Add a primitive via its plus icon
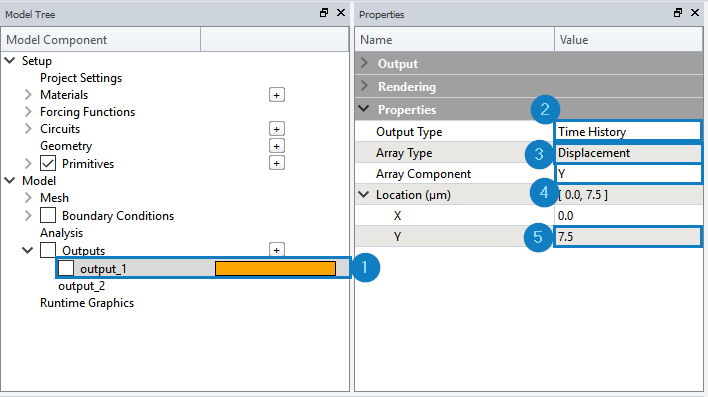The image size is (708, 397). pyautogui.click(x=277, y=163)
